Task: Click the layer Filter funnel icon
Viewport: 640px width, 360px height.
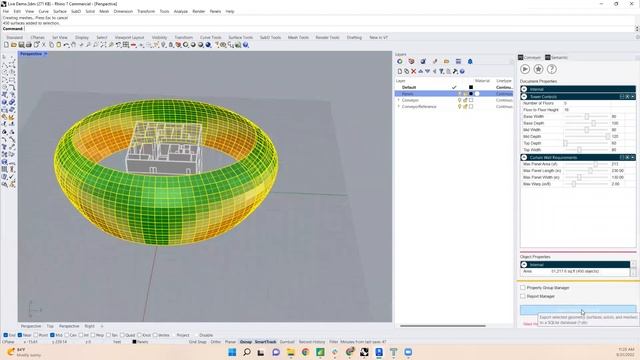Action: pyautogui.click(x=441, y=71)
